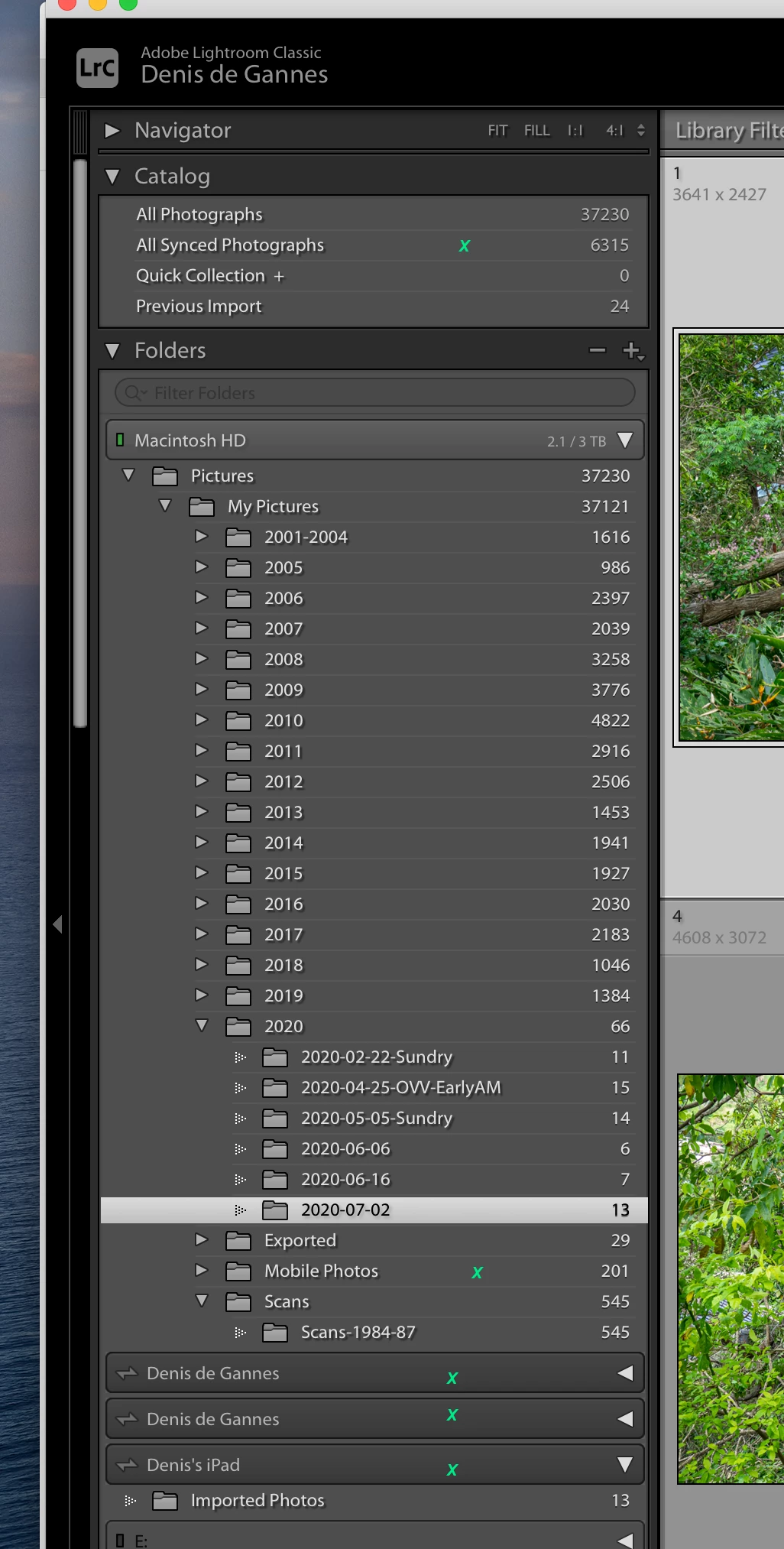Image resolution: width=784 pixels, height=1549 pixels.
Task: Set Navigator zoom to FILL
Action: 536,131
